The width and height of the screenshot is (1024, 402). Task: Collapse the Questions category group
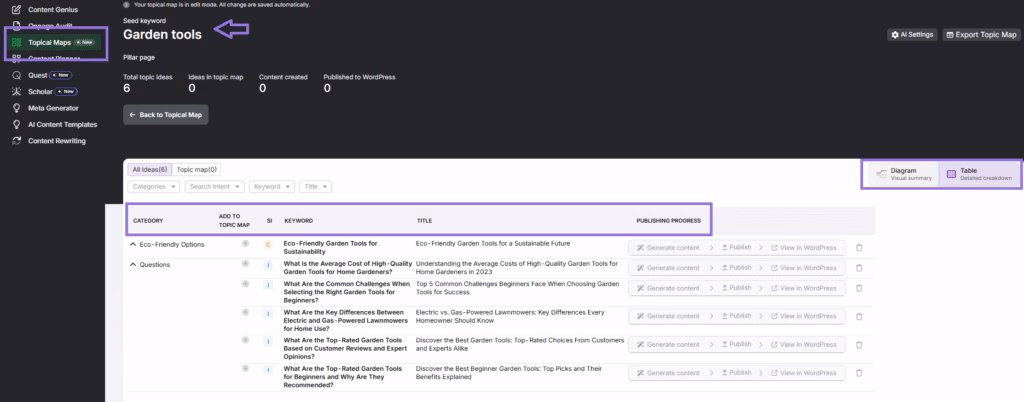(133, 265)
